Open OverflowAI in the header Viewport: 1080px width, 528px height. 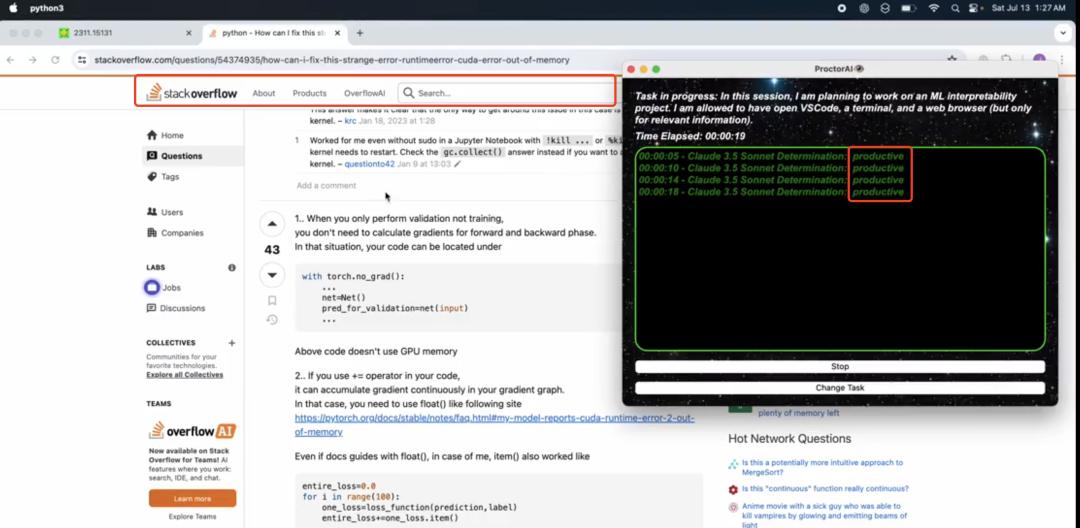[x=364, y=93]
